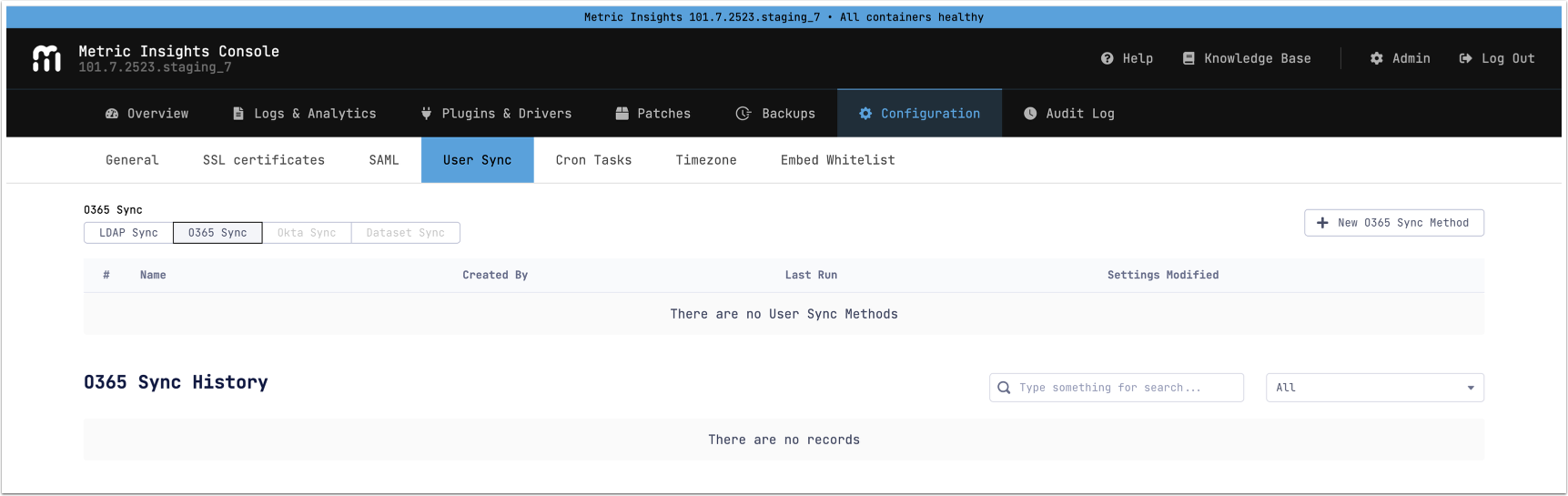Image resolution: width=1568 pixels, height=496 pixels.
Task: Open the Cron Tasks sub-tab
Action: coord(593,160)
